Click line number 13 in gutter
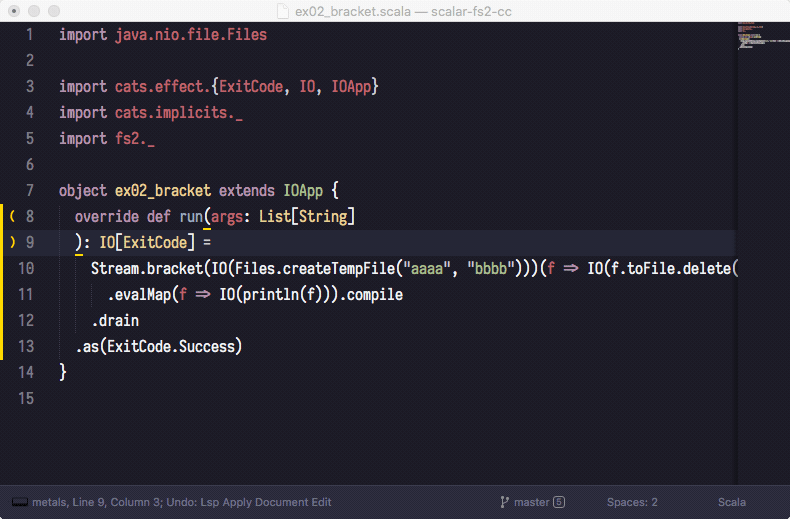Image resolution: width=790 pixels, height=519 pixels. (26, 346)
